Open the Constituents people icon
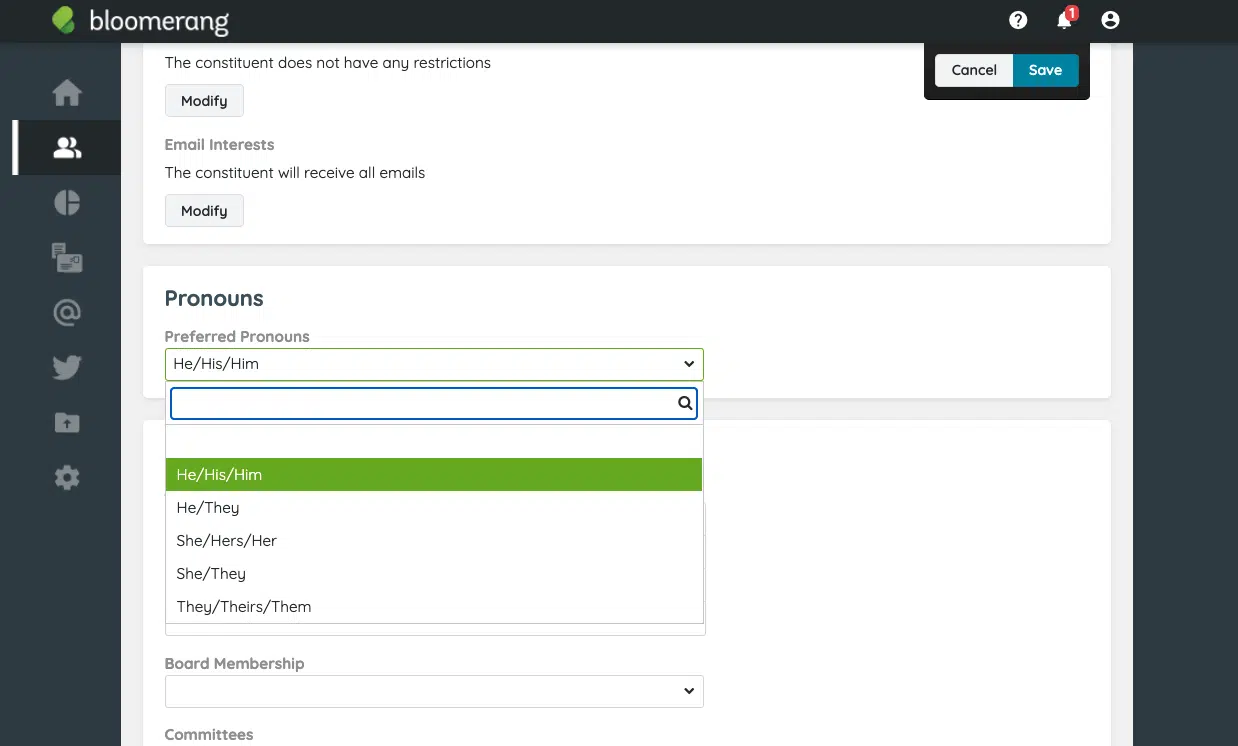The width and height of the screenshot is (1238, 746). (x=67, y=148)
